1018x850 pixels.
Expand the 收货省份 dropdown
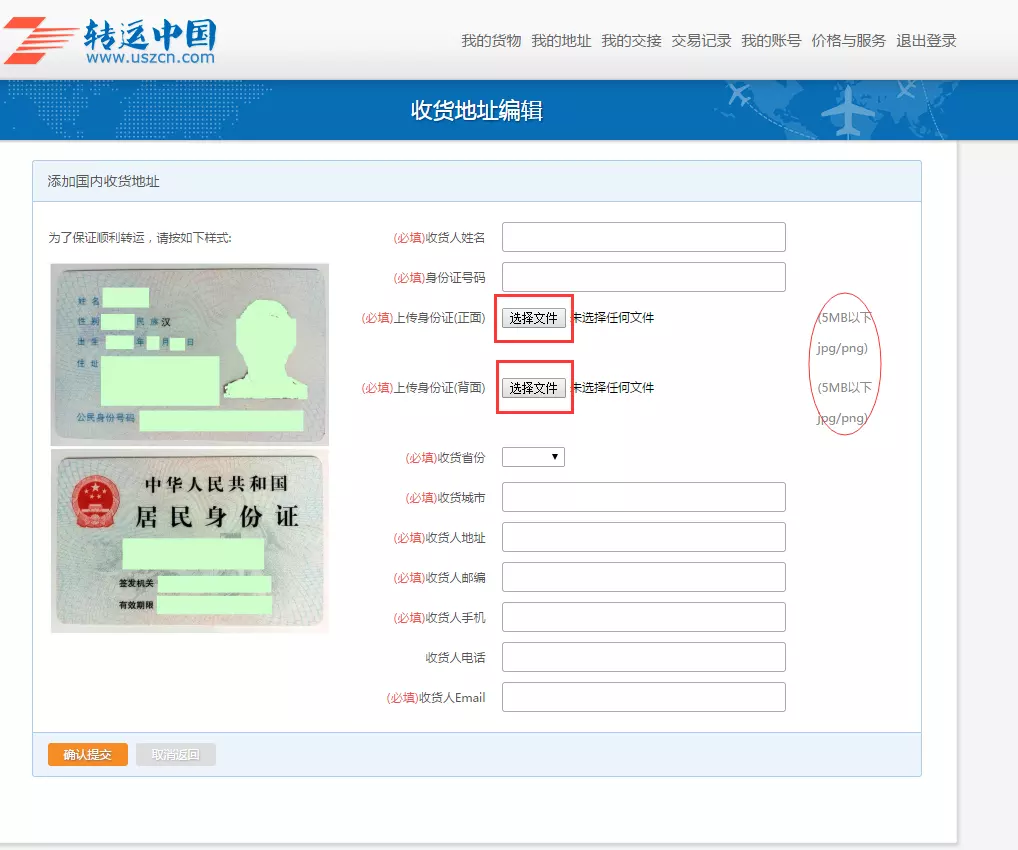[533, 457]
